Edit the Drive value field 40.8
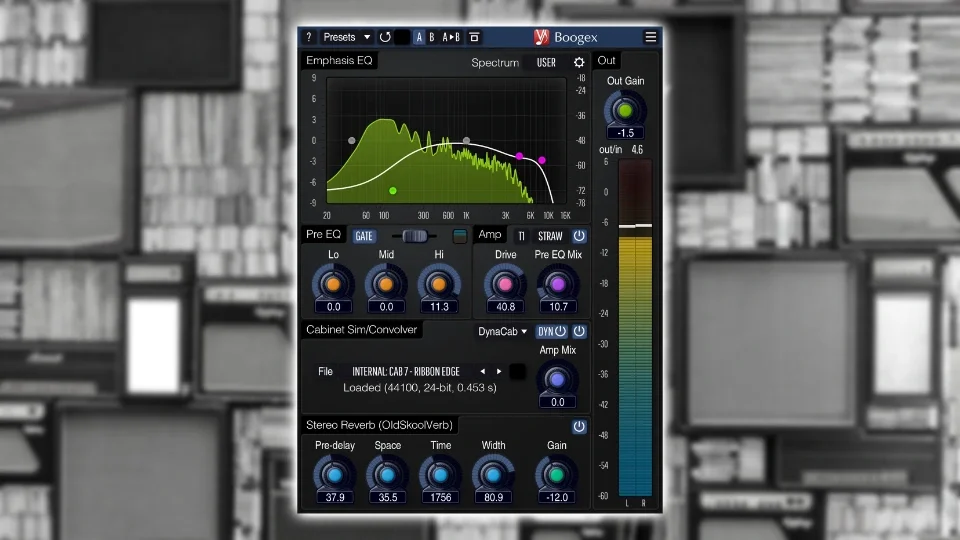 pyautogui.click(x=505, y=307)
